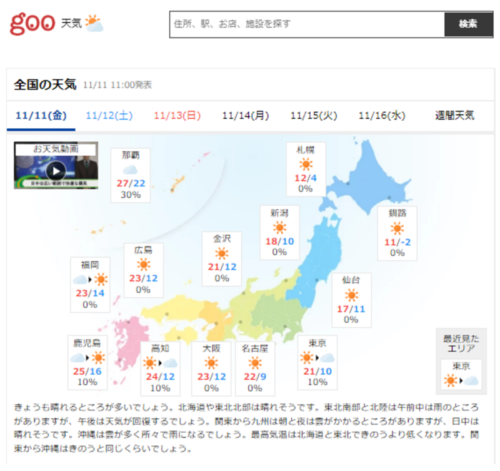This screenshot has width=500, height=471.
Task: Click the cloud-to-sun icon for 福岡
Action: click(x=90, y=279)
